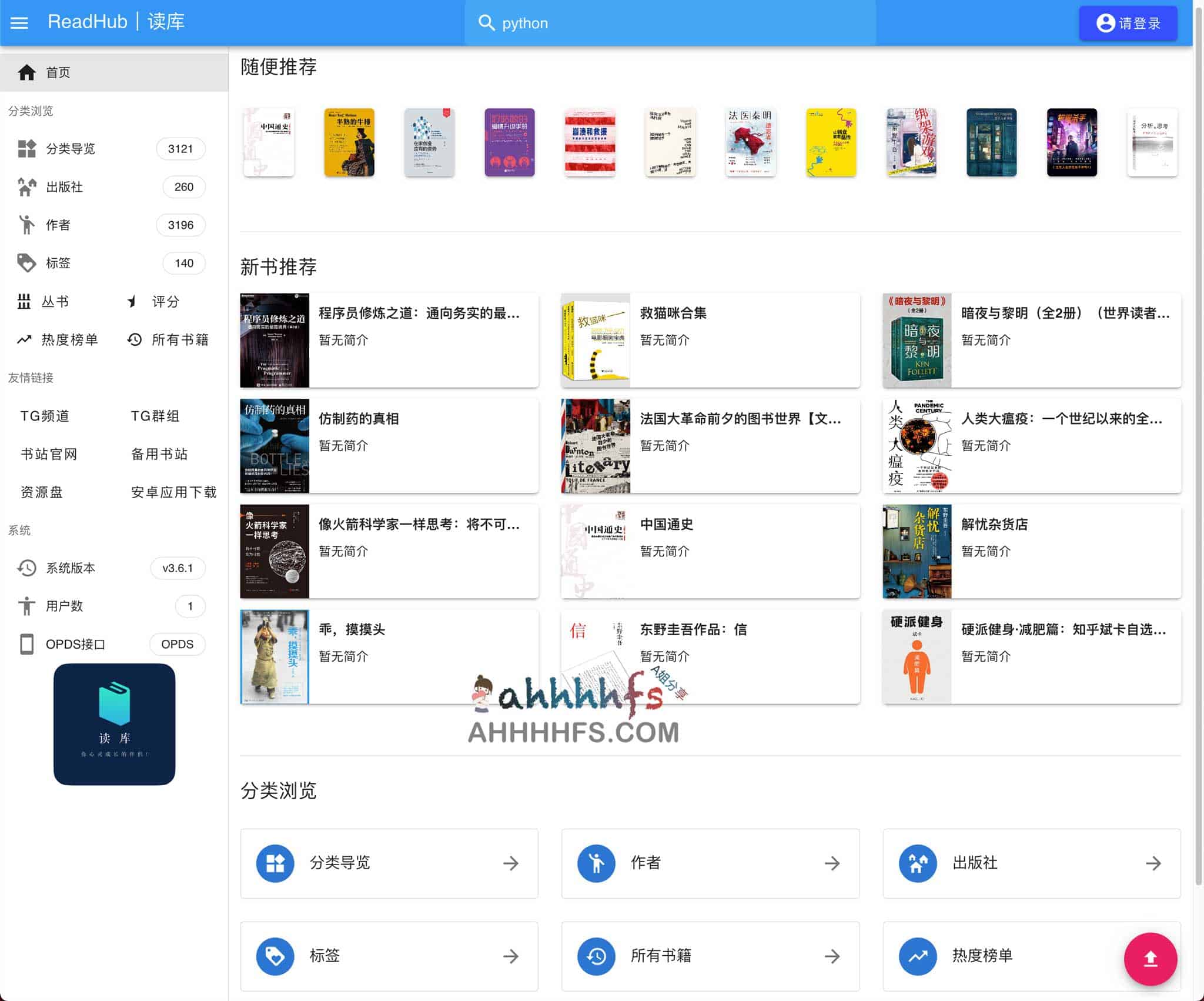
Task: Select the 分类导览 grid icon in sidebar
Action: click(x=27, y=149)
